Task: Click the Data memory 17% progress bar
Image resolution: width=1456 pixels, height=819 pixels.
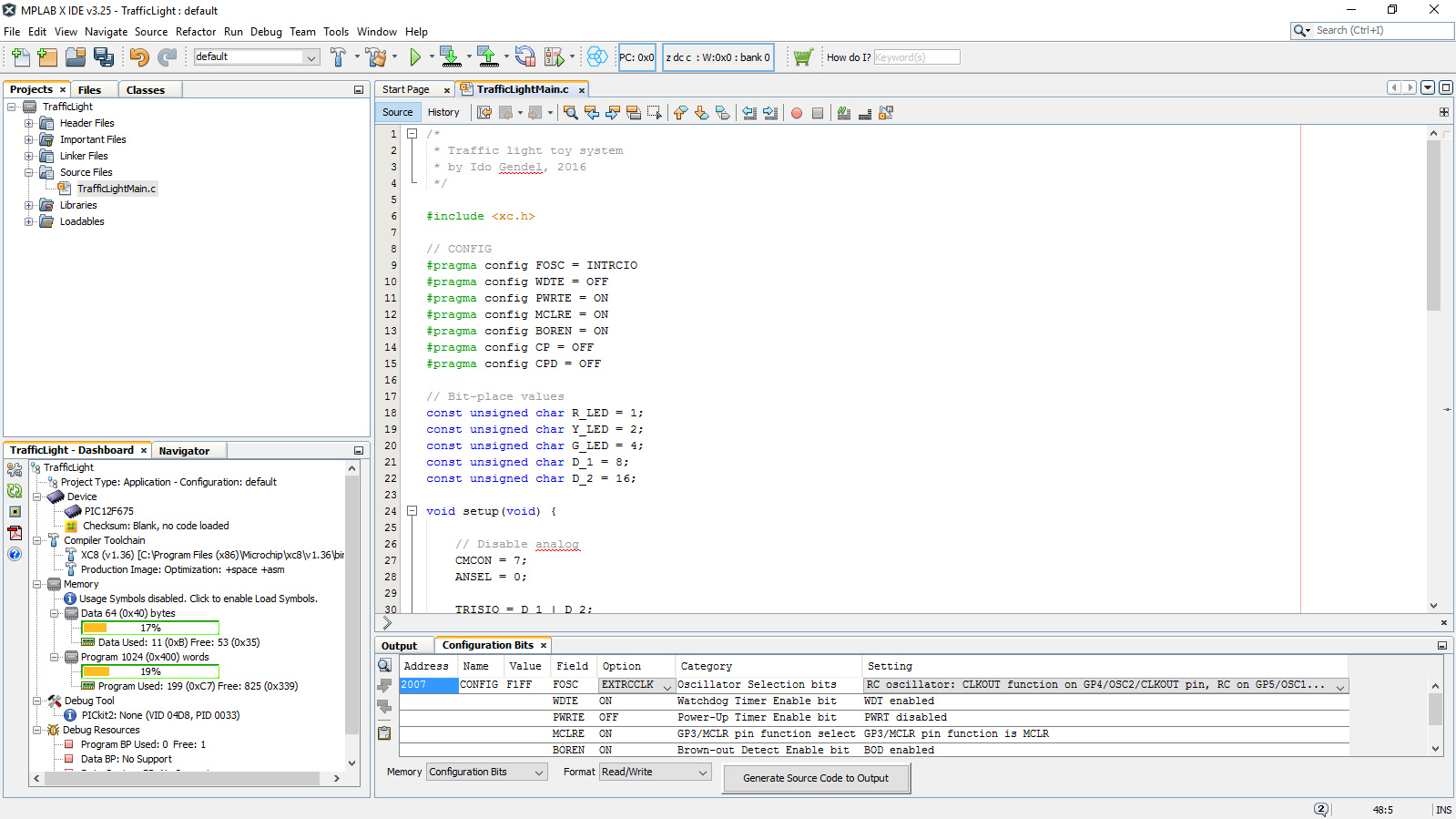Action: point(150,628)
